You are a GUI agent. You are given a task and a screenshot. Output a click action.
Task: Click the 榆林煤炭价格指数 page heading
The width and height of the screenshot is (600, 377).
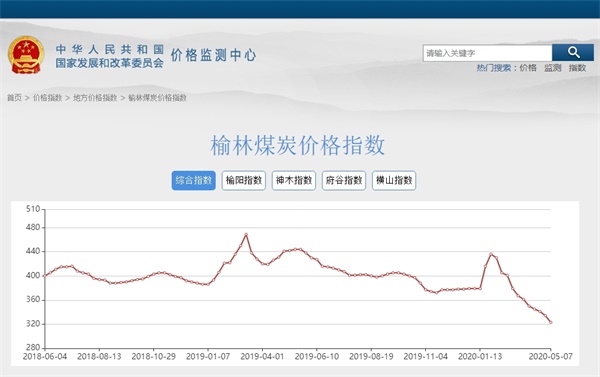click(x=297, y=145)
